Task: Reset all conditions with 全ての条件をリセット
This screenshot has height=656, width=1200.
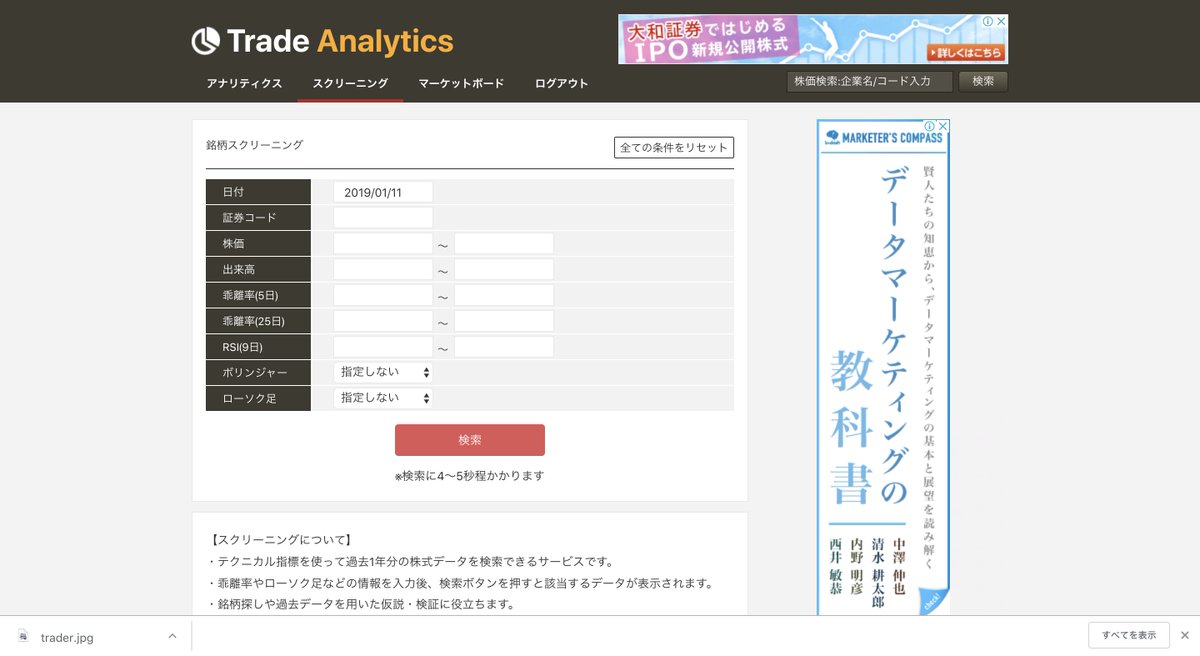Action: (x=673, y=146)
